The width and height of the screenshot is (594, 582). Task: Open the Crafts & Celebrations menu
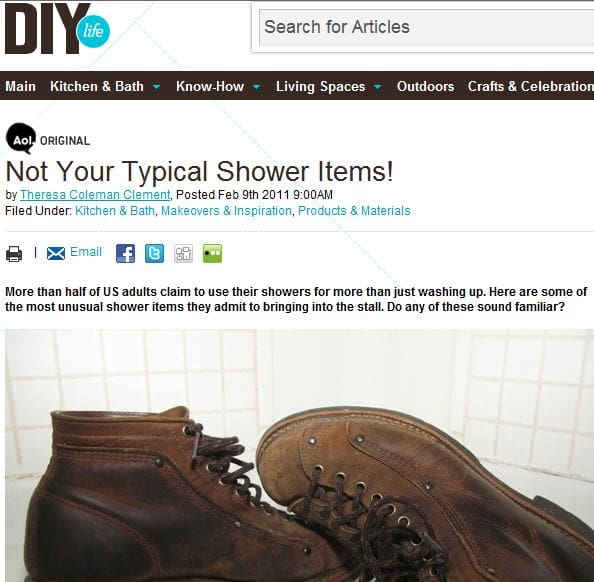[x=530, y=86]
